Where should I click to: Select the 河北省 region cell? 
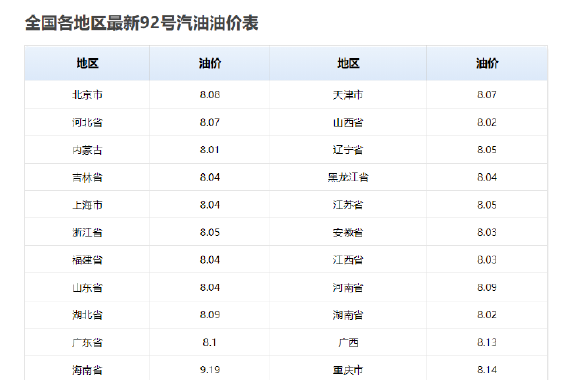(x=87, y=123)
